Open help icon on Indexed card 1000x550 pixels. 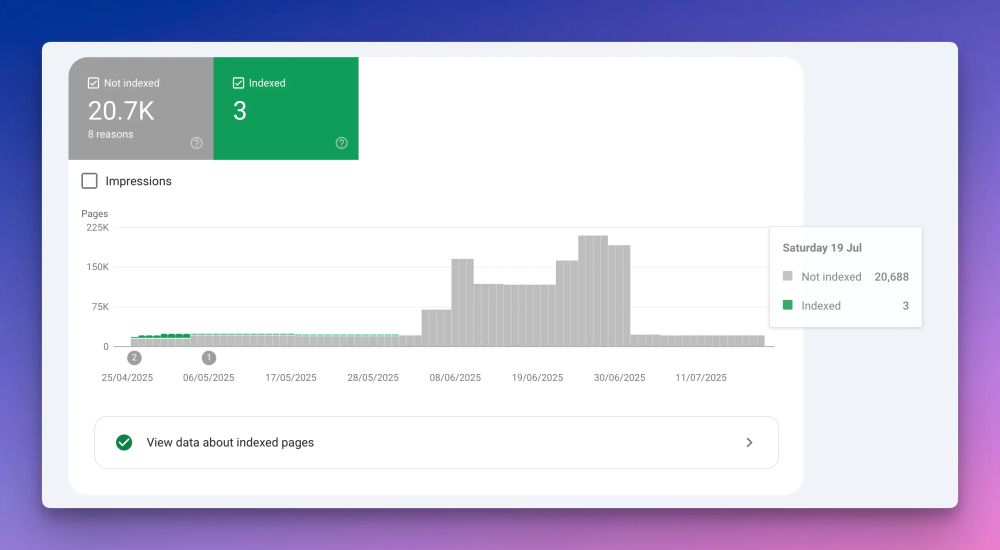[342, 143]
